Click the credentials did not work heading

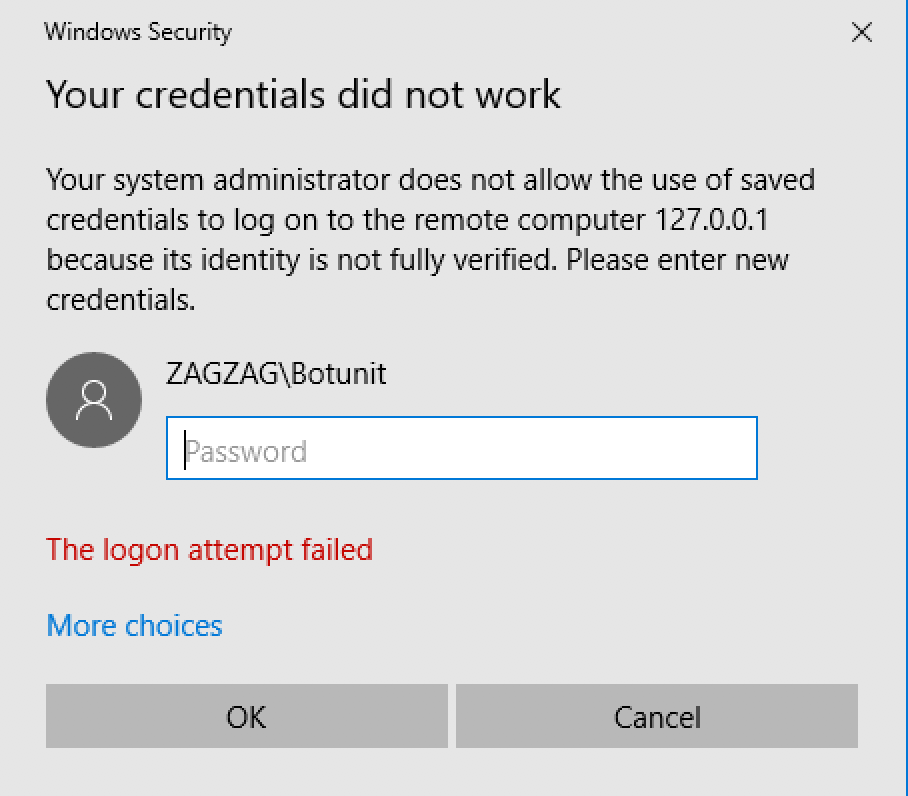point(303,94)
